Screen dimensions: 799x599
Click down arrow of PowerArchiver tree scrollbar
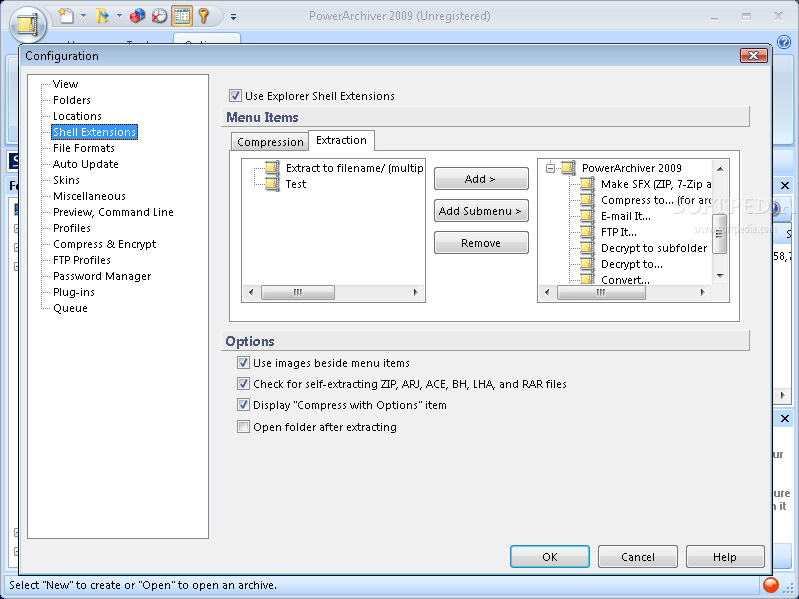coord(720,276)
